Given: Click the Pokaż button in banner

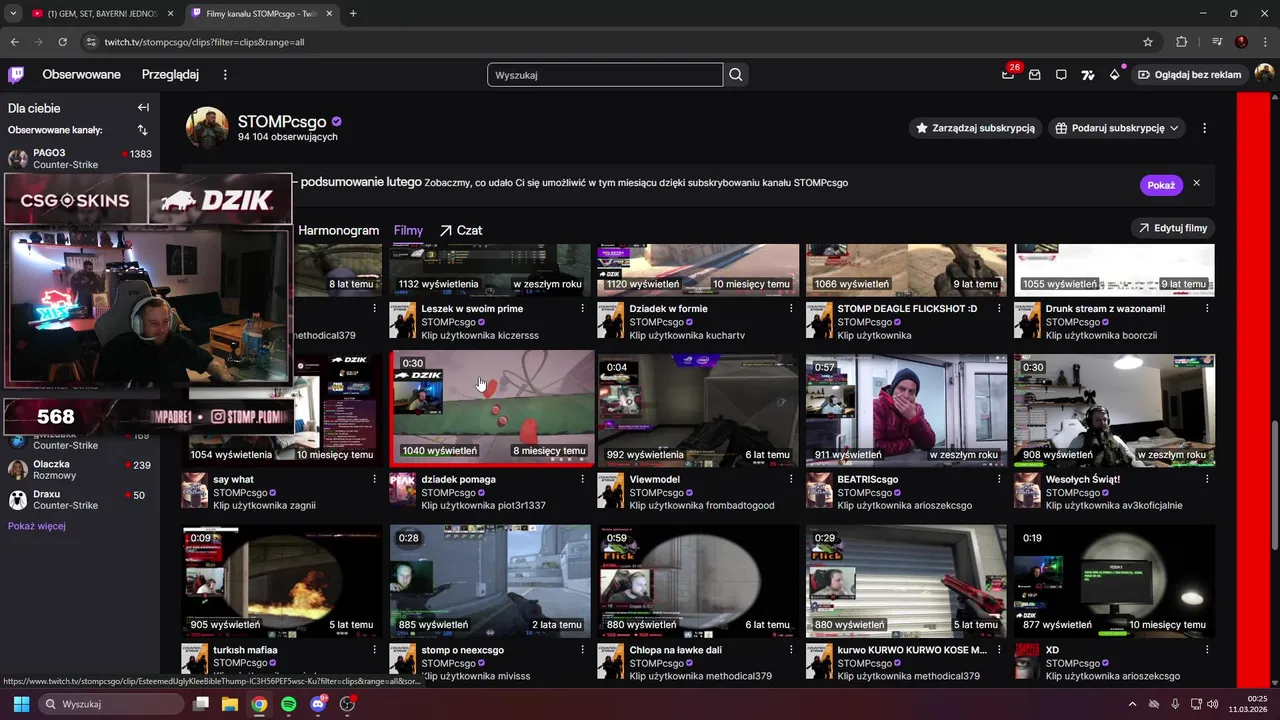Looking at the screenshot, I should [1161, 185].
